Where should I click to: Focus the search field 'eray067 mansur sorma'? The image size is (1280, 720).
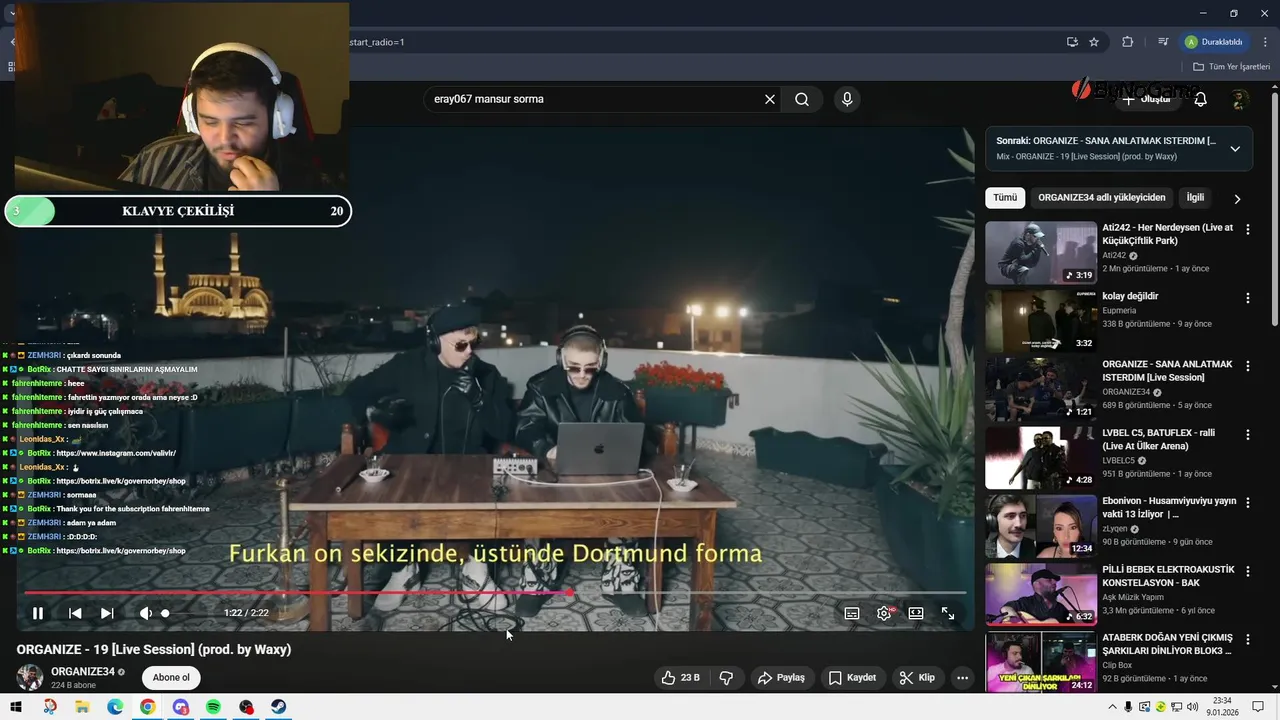click(595, 99)
